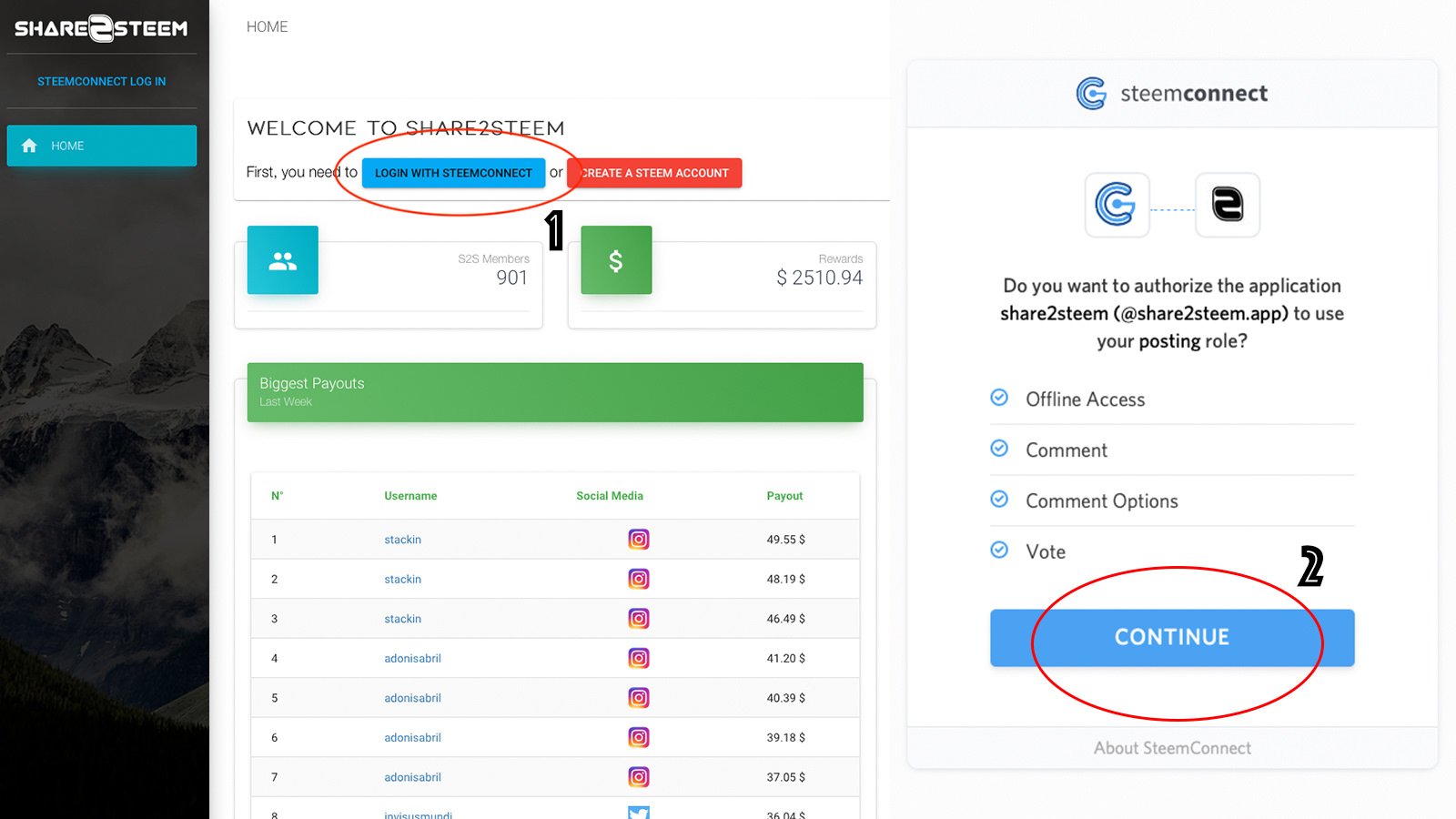The image size is (1456, 819).
Task: Click the Comment Options label
Action: (1101, 501)
